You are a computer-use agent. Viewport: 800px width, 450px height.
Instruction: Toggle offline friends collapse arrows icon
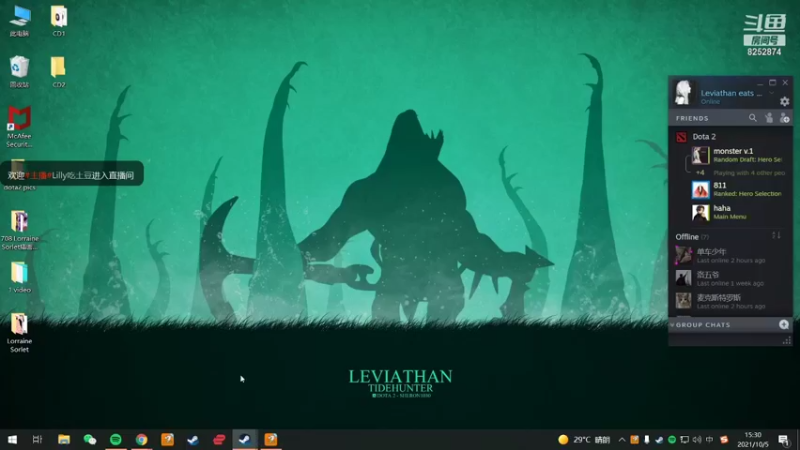pyautogui.click(x=777, y=236)
